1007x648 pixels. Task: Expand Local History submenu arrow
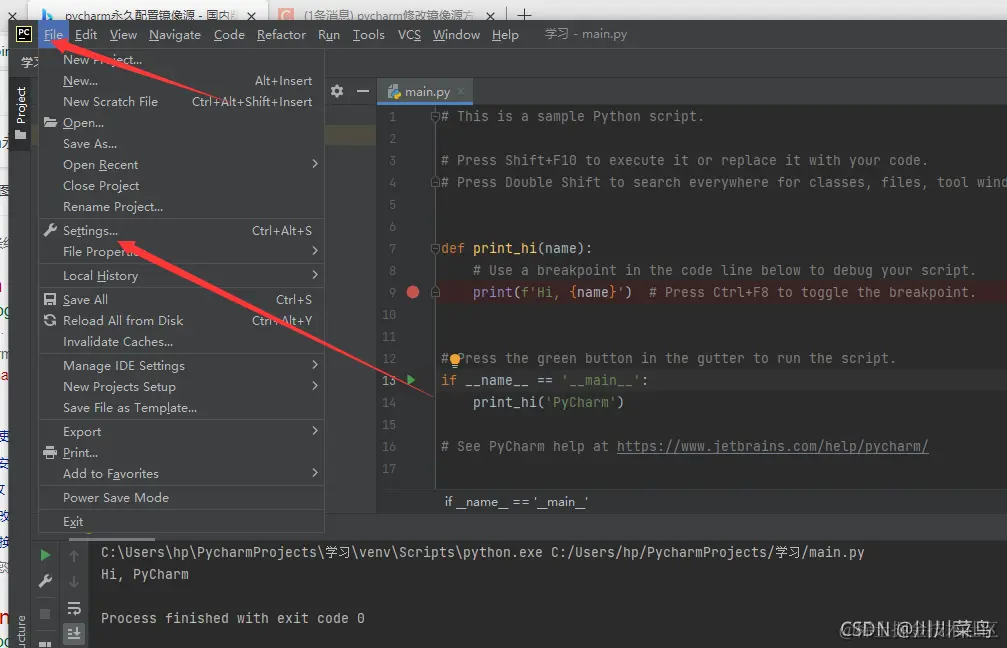[x=315, y=275]
